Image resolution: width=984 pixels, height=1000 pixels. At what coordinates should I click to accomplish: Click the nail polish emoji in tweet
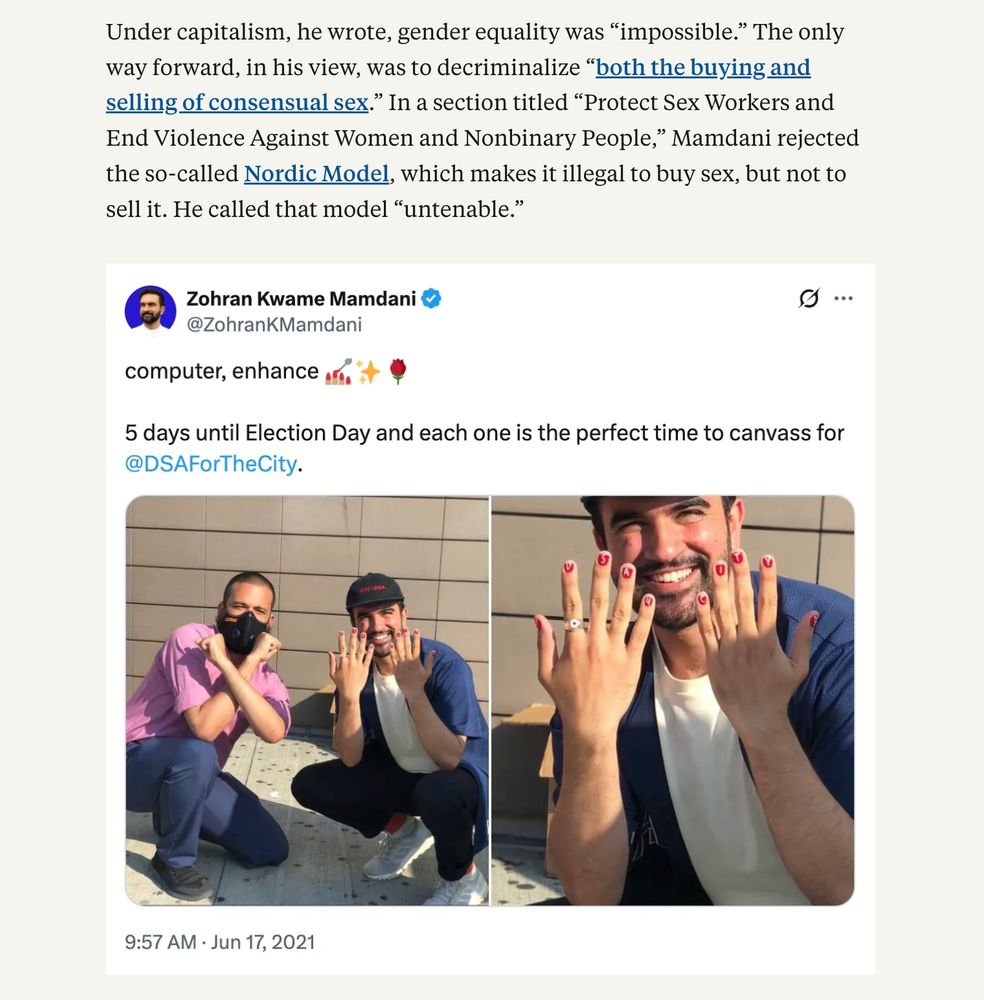coord(338,371)
